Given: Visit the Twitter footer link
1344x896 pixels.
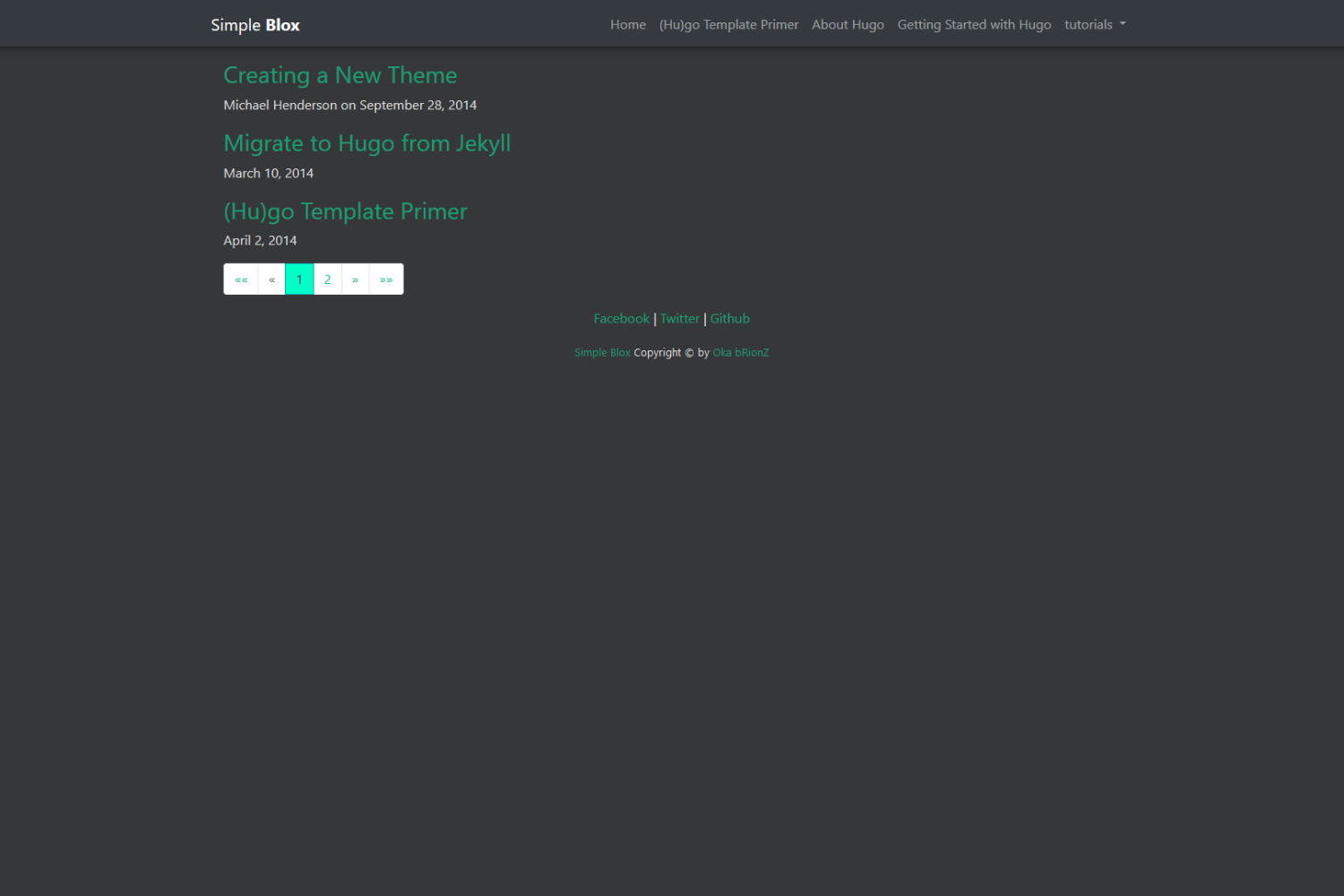Looking at the screenshot, I should (x=680, y=319).
